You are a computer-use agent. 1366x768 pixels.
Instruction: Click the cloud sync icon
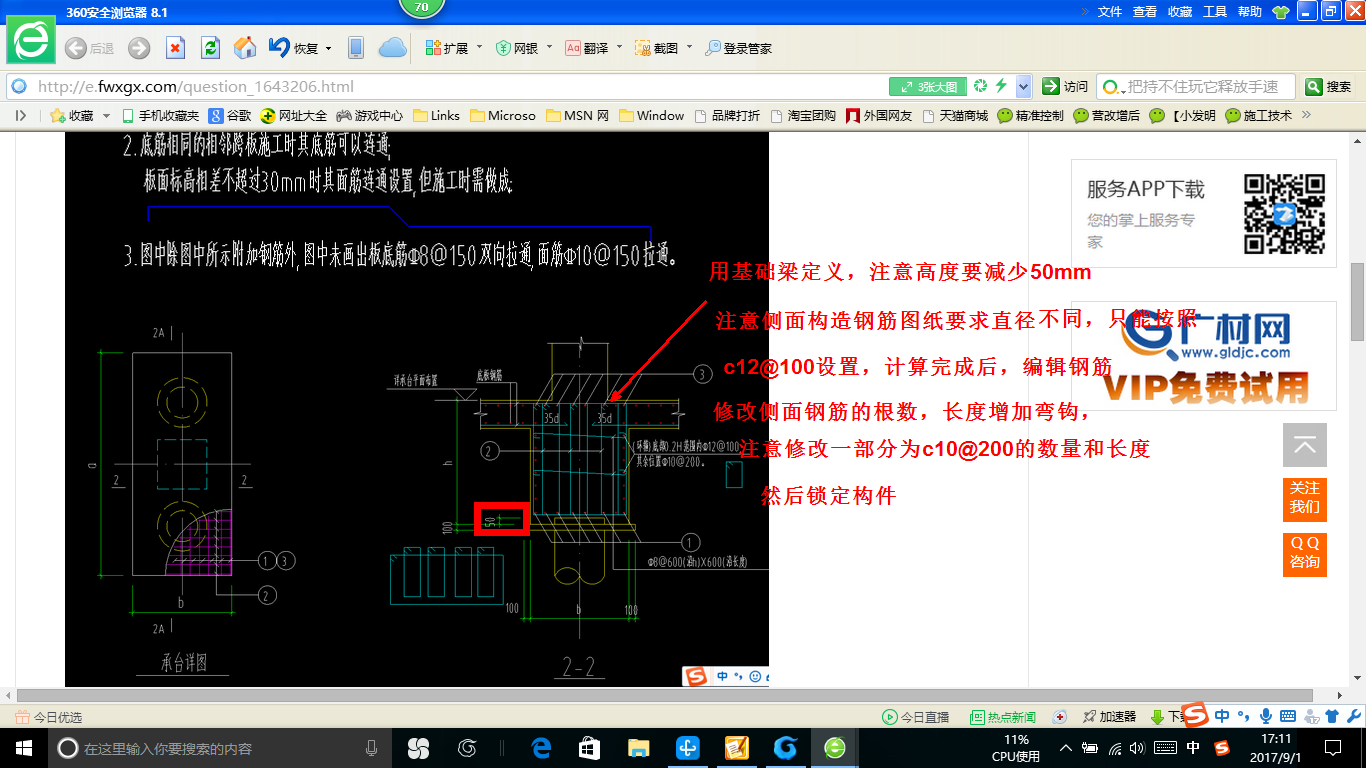(x=393, y=48)
